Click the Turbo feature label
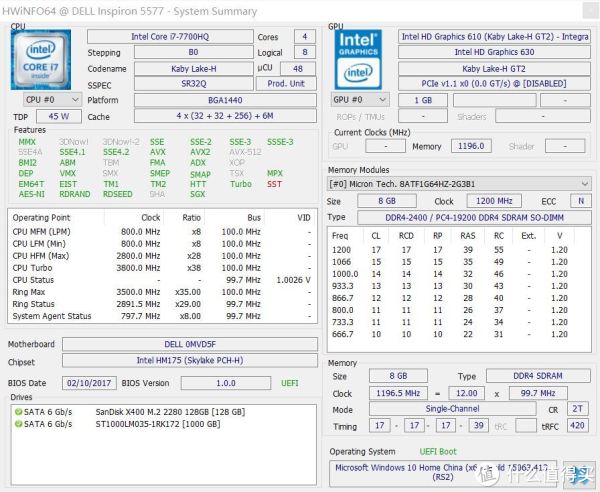This screenshot has width=600, height=492. point(241,184)
